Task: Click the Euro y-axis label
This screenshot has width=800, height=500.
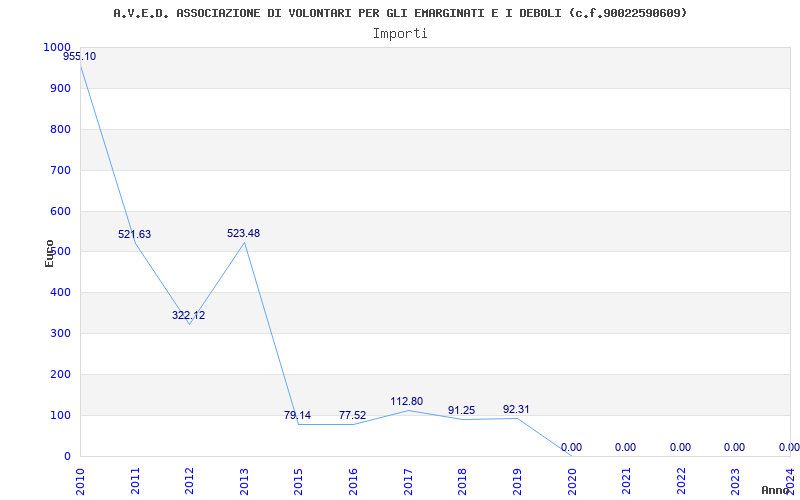Action: (x=49, y=252)
